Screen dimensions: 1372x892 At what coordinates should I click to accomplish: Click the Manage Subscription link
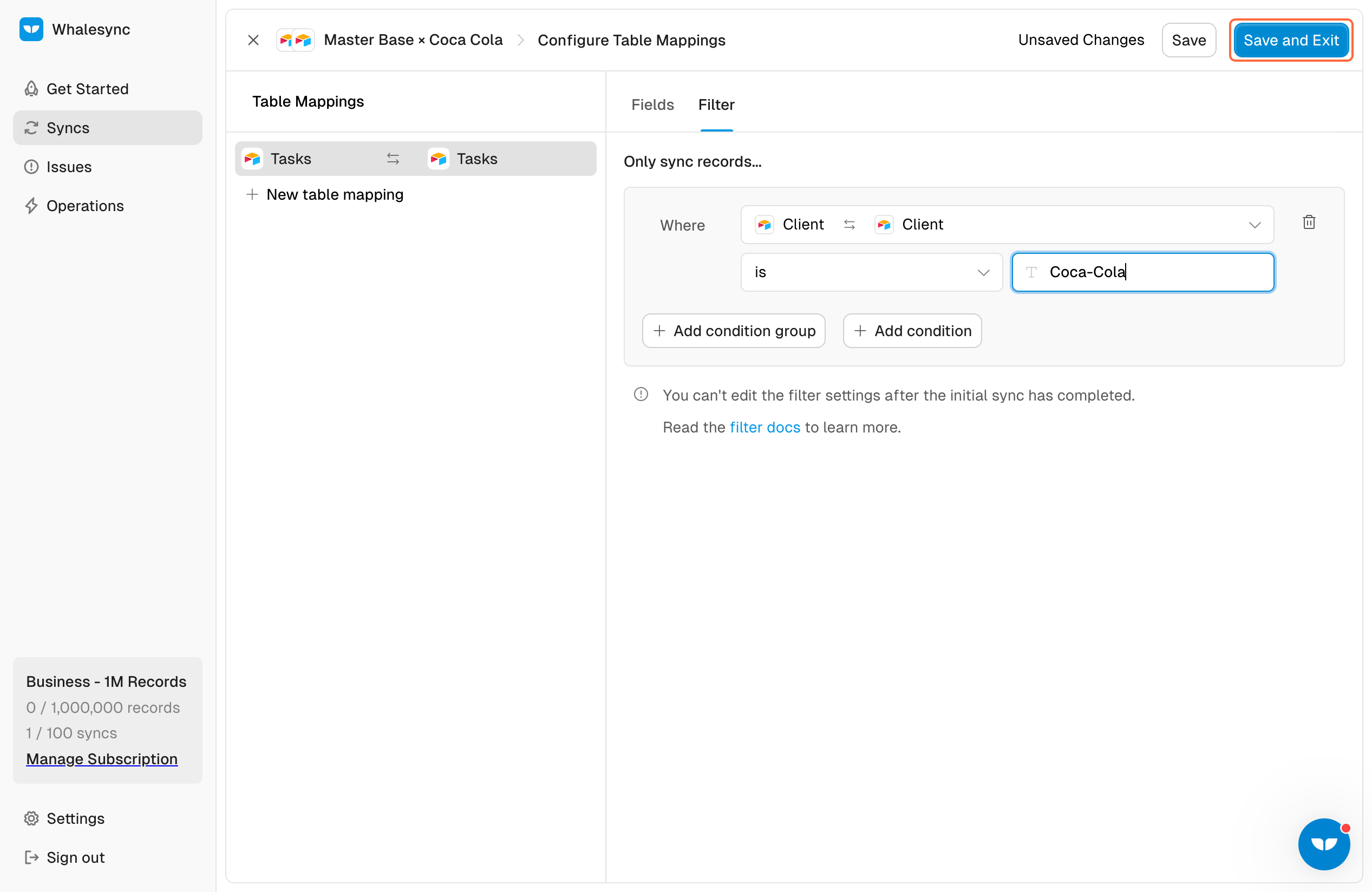tap(101, 759)
